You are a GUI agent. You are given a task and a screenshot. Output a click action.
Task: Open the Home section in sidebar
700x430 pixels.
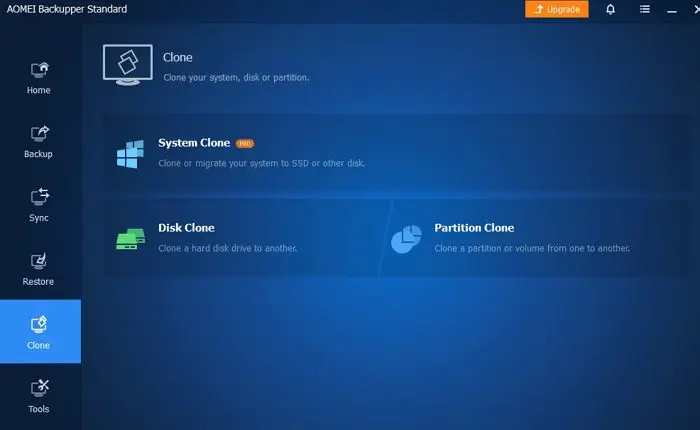(39, 78)
